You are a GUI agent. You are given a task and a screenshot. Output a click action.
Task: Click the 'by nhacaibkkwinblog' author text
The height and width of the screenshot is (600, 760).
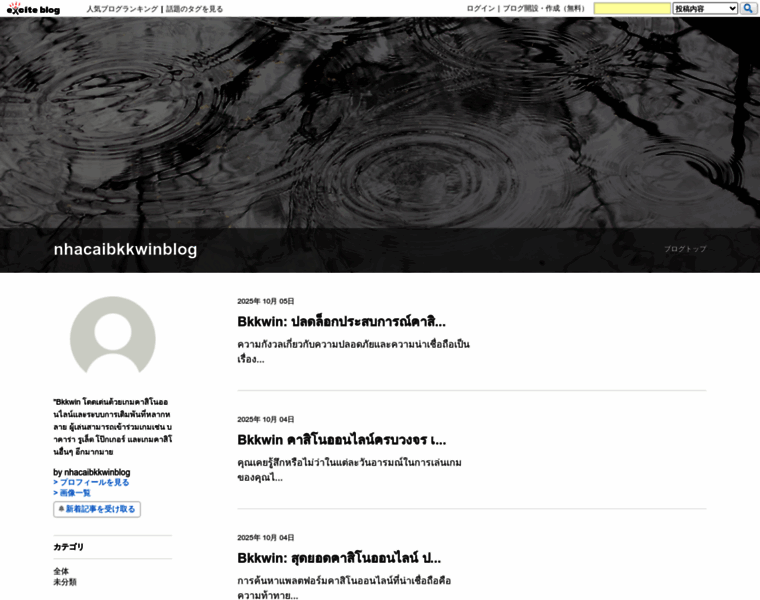92,472
